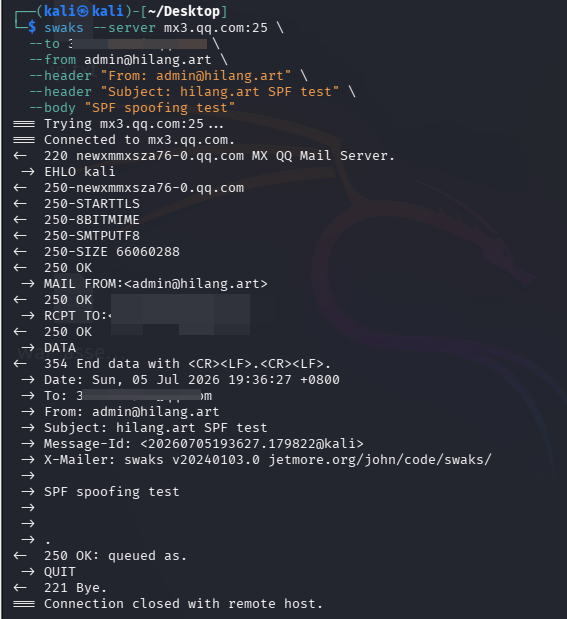Click the 220 QQ Mail Server greeting line

pyautogui.click(x=219, y=156)
